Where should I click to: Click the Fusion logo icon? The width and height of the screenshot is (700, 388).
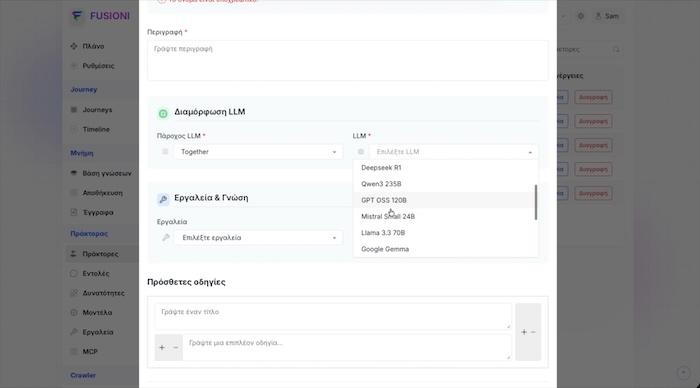(77, 16)
